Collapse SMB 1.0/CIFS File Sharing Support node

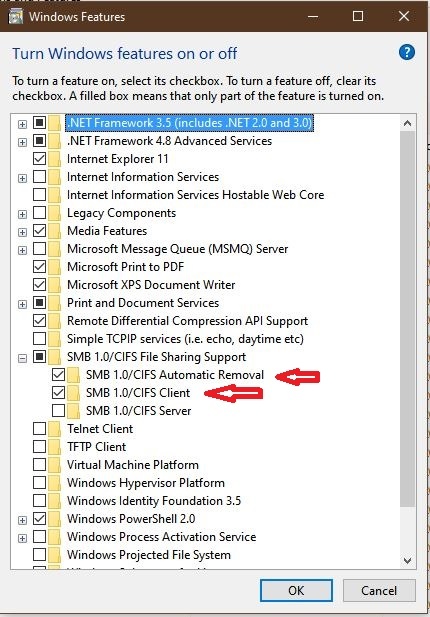point(22,358)
